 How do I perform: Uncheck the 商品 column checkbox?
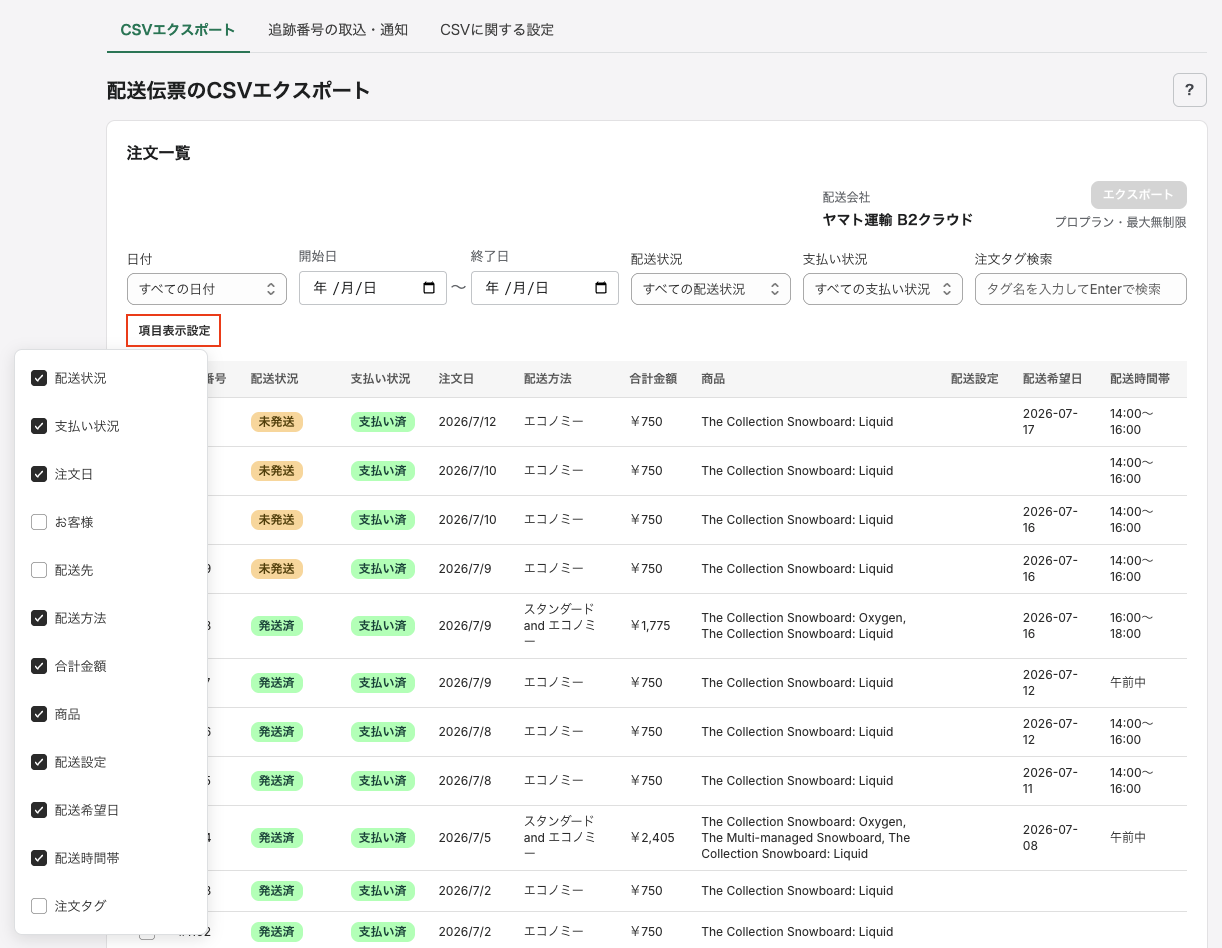tap(39, 714)
